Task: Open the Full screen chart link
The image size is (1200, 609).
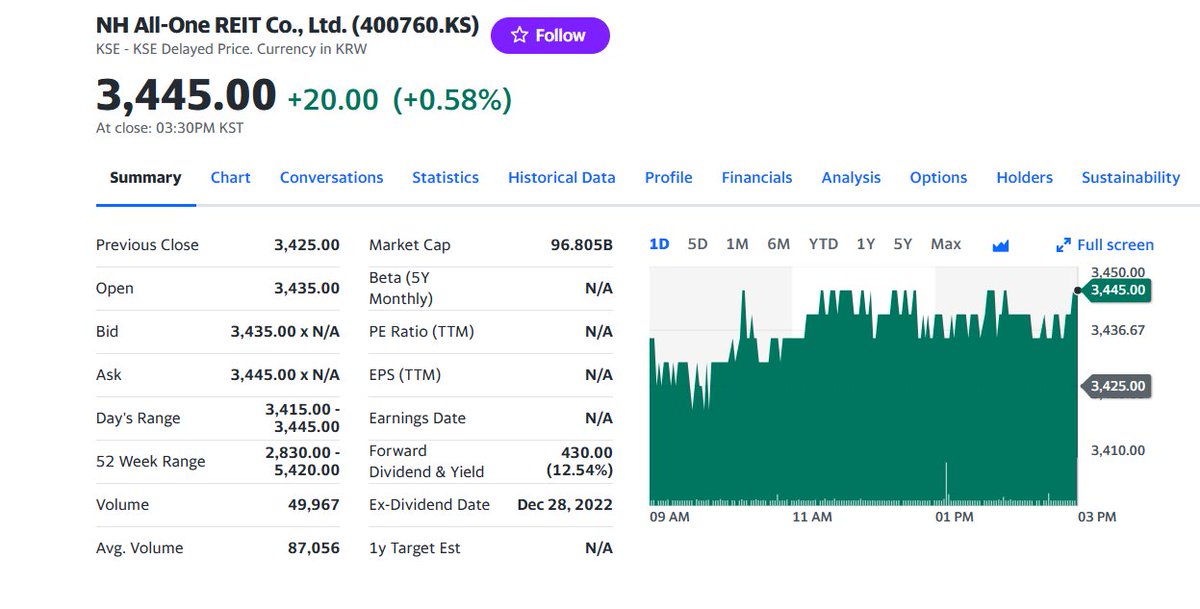Action: (1105, 245)
